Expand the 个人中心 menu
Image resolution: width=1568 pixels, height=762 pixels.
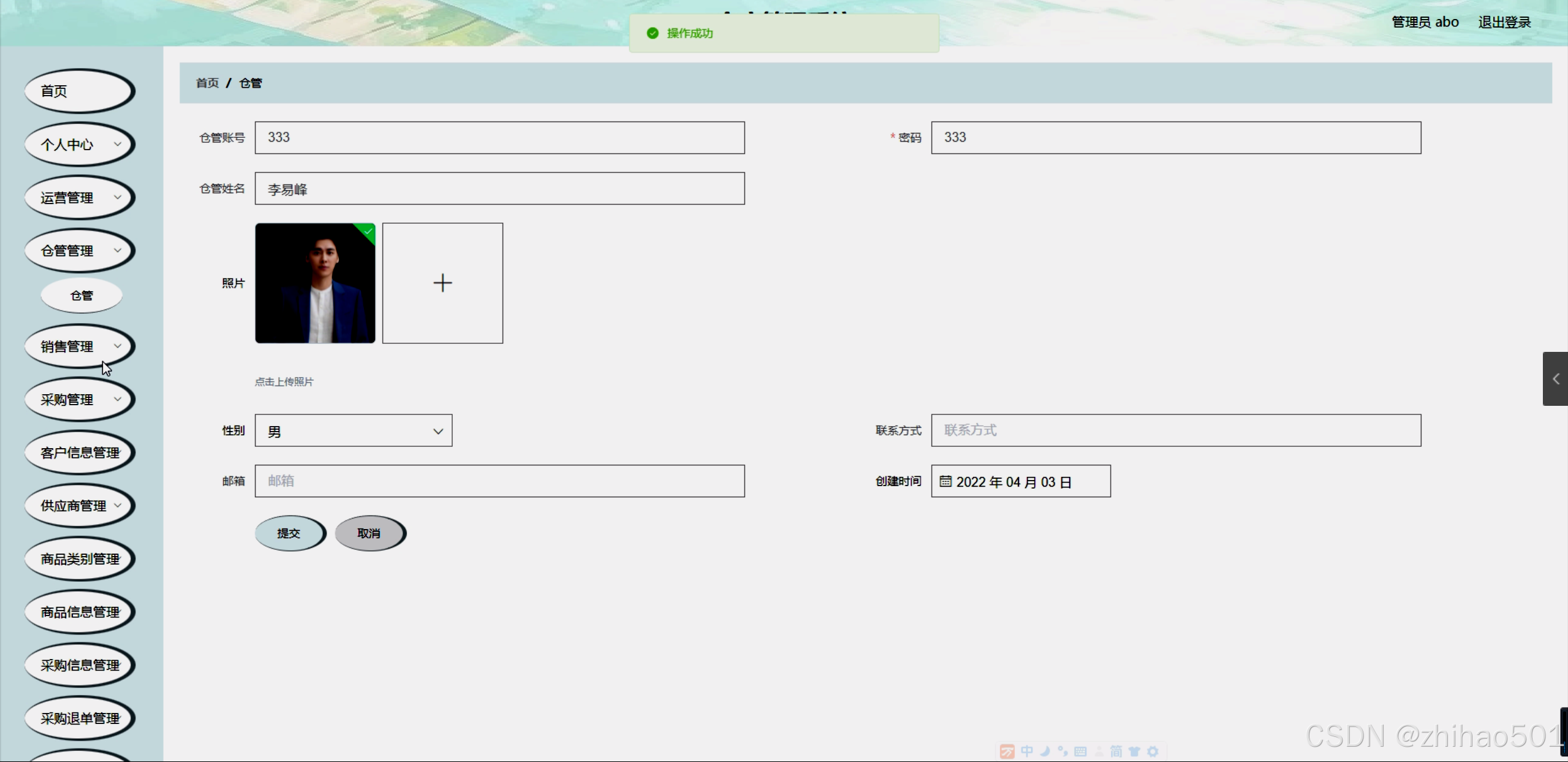coord(80,145)
